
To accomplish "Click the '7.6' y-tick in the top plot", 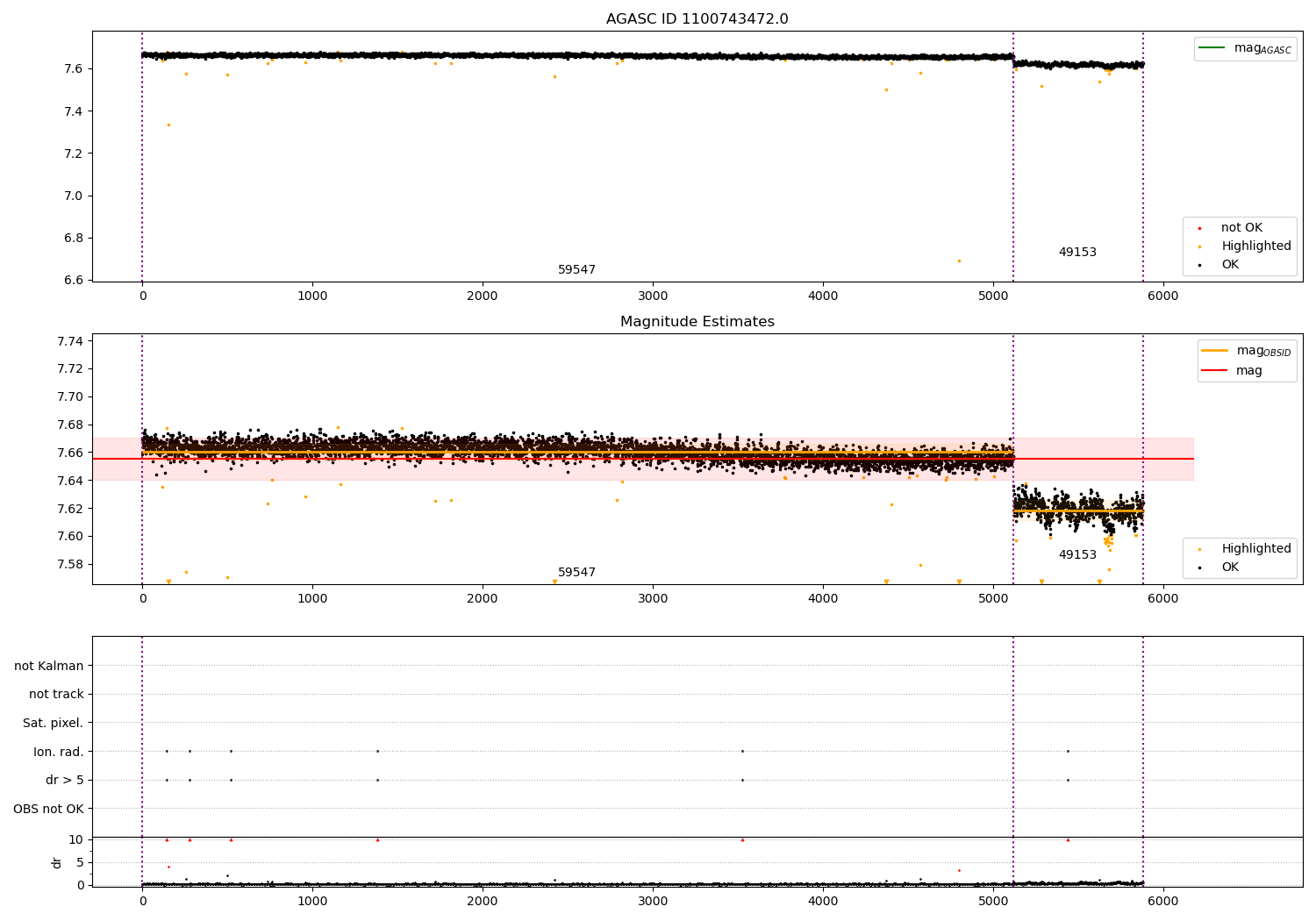I will pos(74,68).
